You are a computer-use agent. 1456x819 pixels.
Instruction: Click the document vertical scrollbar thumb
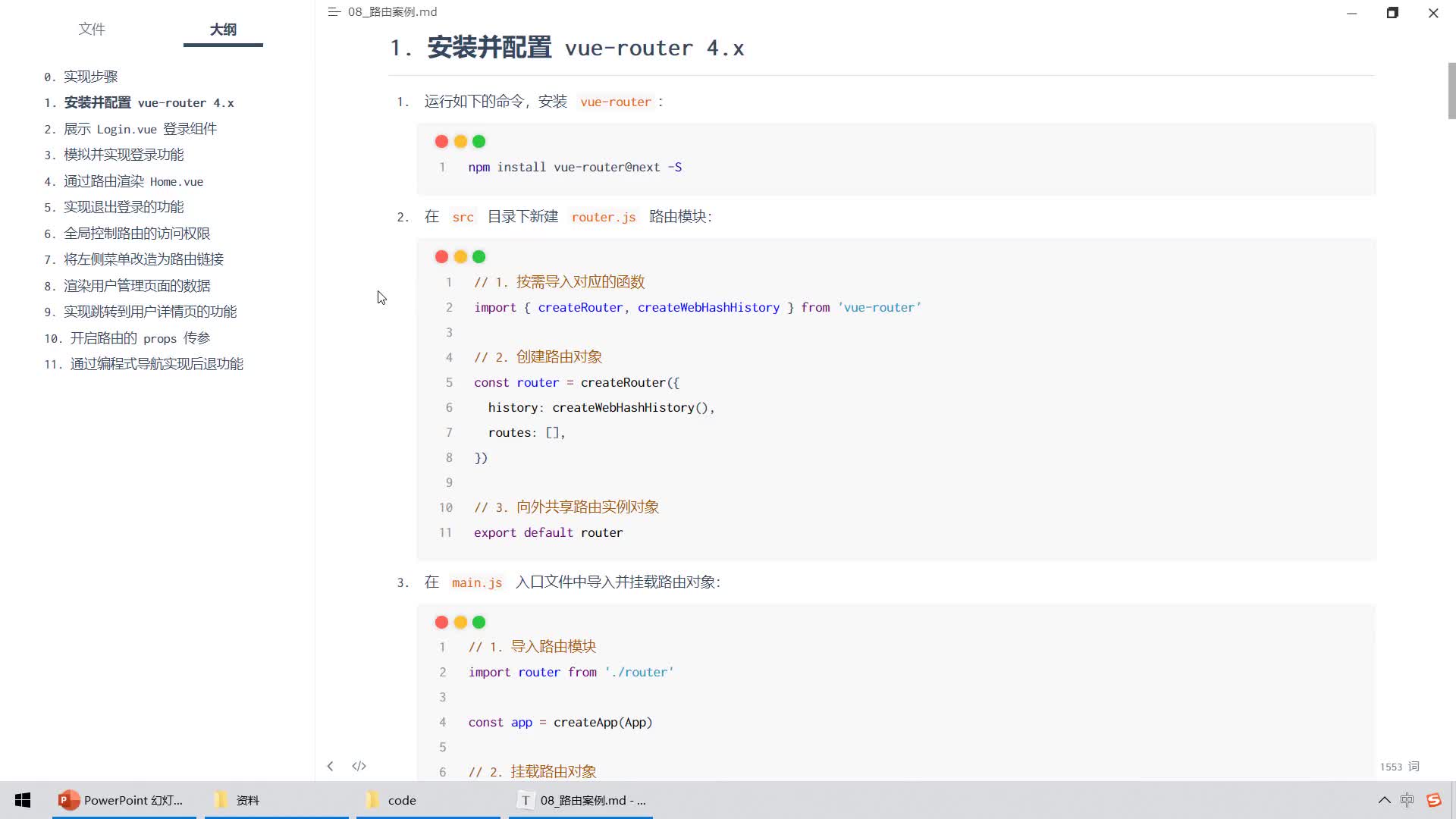(1451, 91)
